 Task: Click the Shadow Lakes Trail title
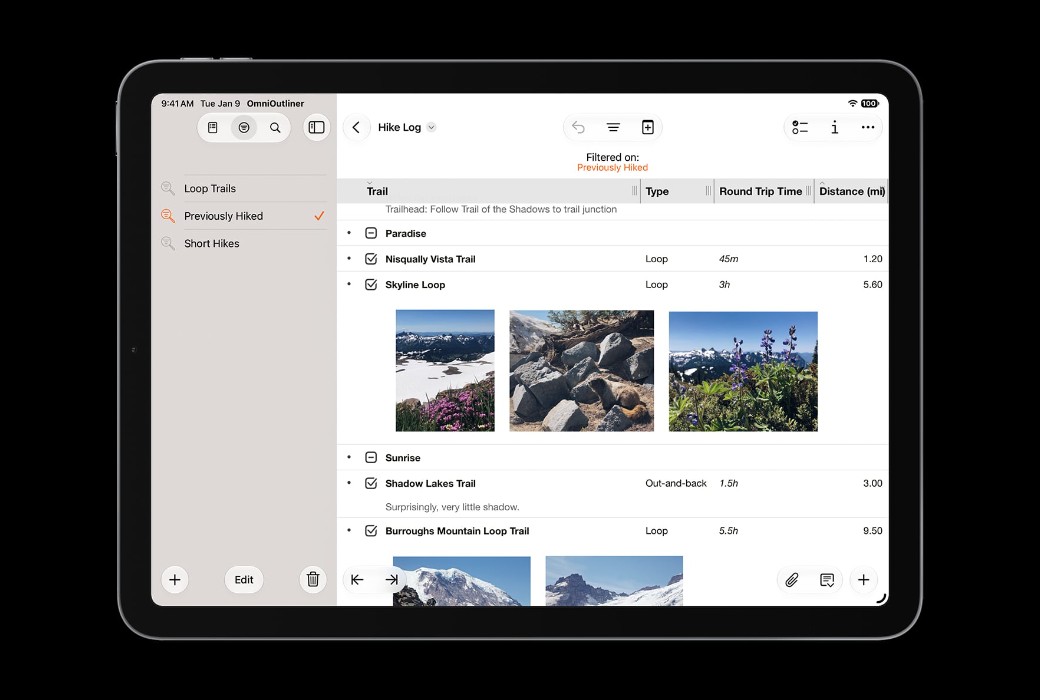tap(430, 484)
